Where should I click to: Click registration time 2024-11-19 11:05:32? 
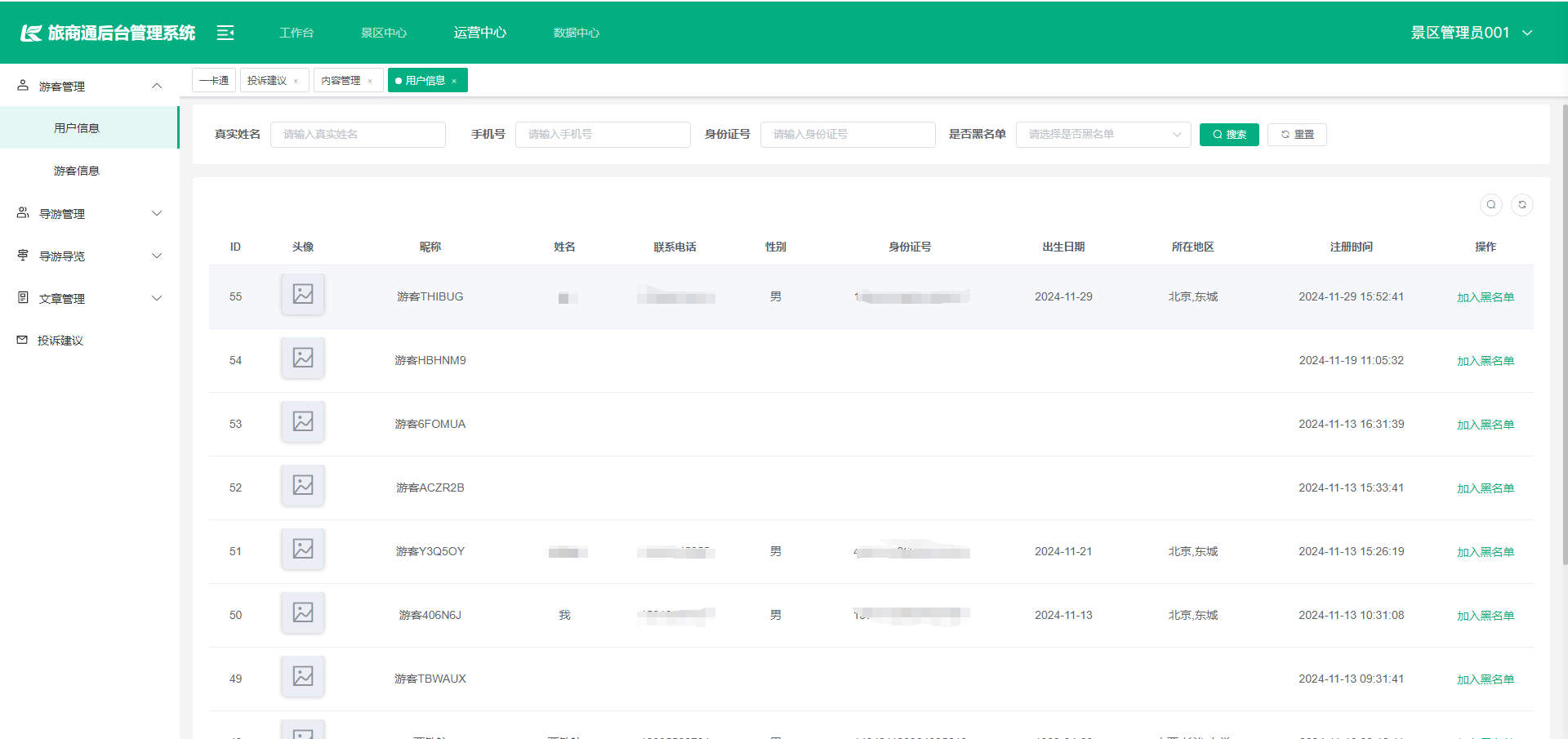point(1352,360)
